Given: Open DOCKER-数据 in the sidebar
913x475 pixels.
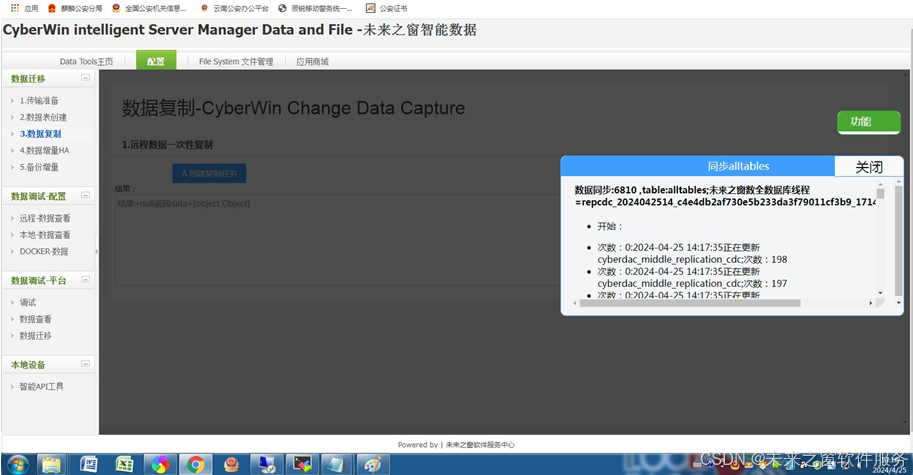Looking at the screenshot, I should click(44, 251).
